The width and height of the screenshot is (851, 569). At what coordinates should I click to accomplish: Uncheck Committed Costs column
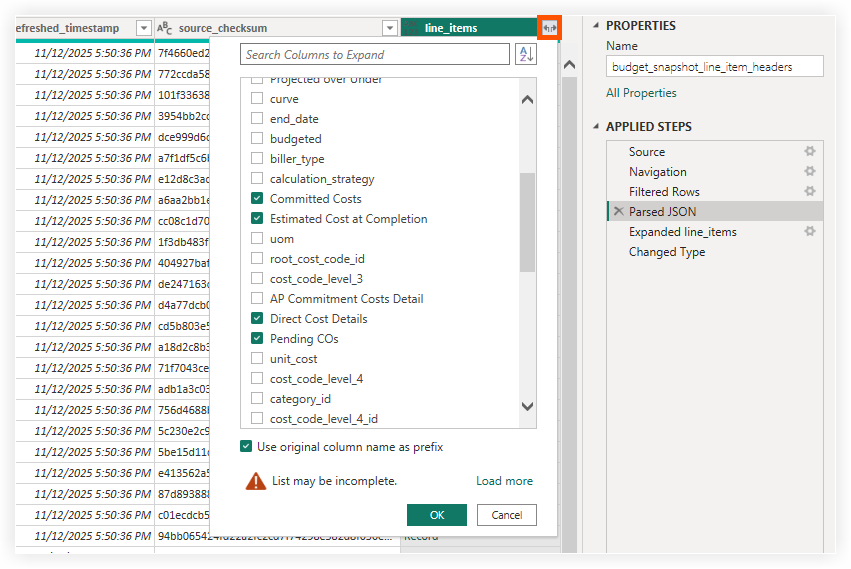coord(257,199)
